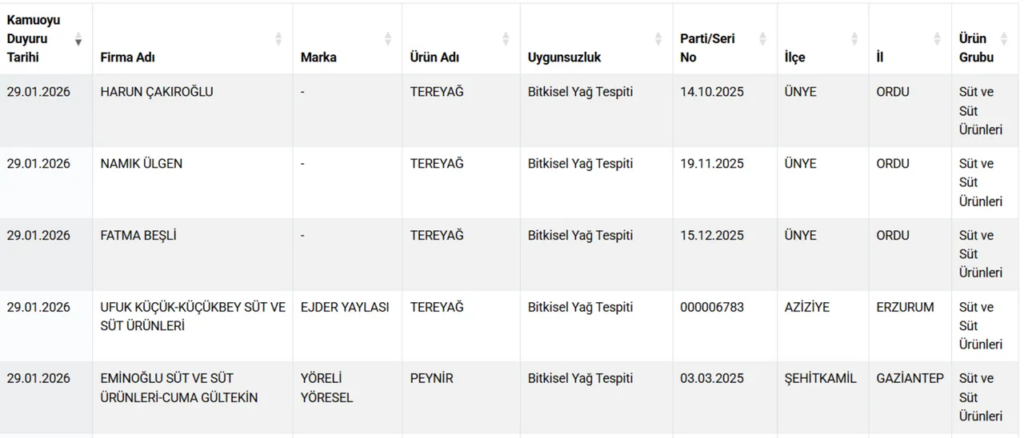Click the GAZİANTEP province cell
Image resolution: width=1024 pixels, height=438 pixels.
tap(910, 379)
